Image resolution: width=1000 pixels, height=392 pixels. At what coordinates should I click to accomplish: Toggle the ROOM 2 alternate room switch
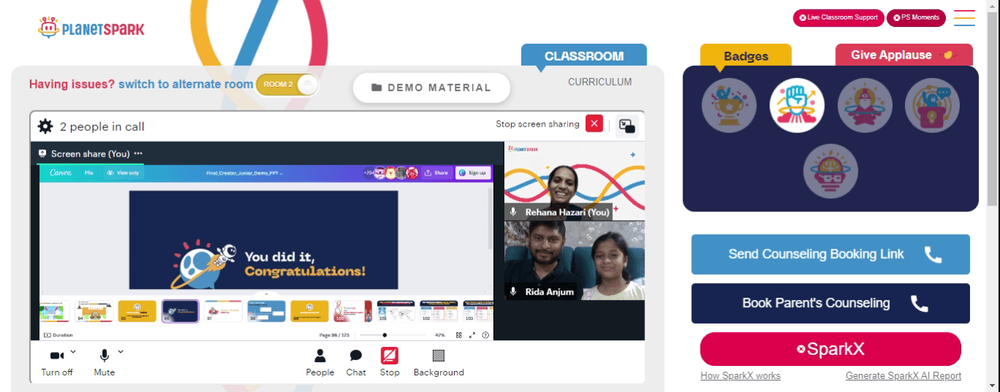pos(287,85)
